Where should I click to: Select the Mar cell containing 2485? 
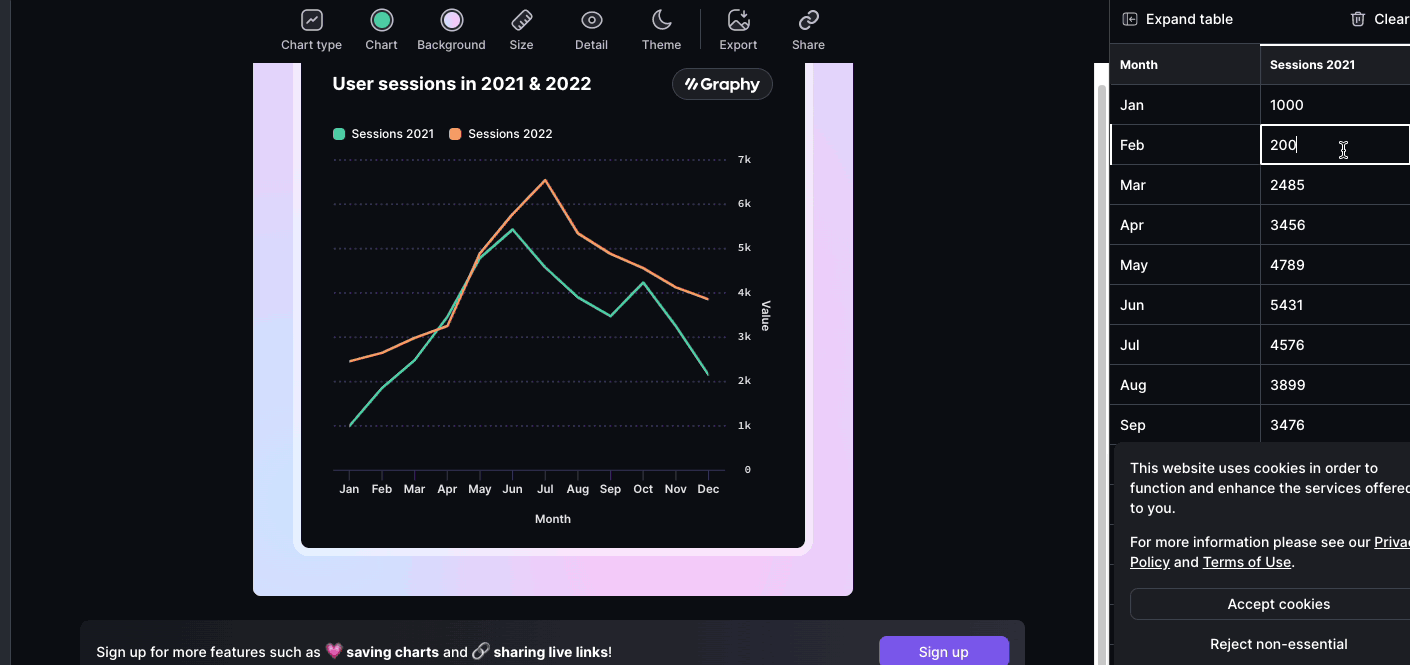pos(1335,185)
